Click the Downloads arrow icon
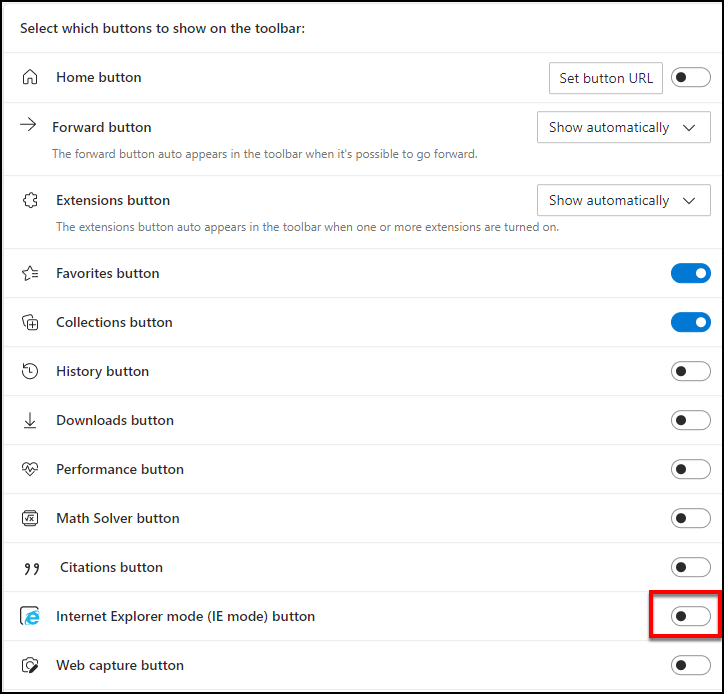The image size is (724, 694). click(x=30, y=420)
